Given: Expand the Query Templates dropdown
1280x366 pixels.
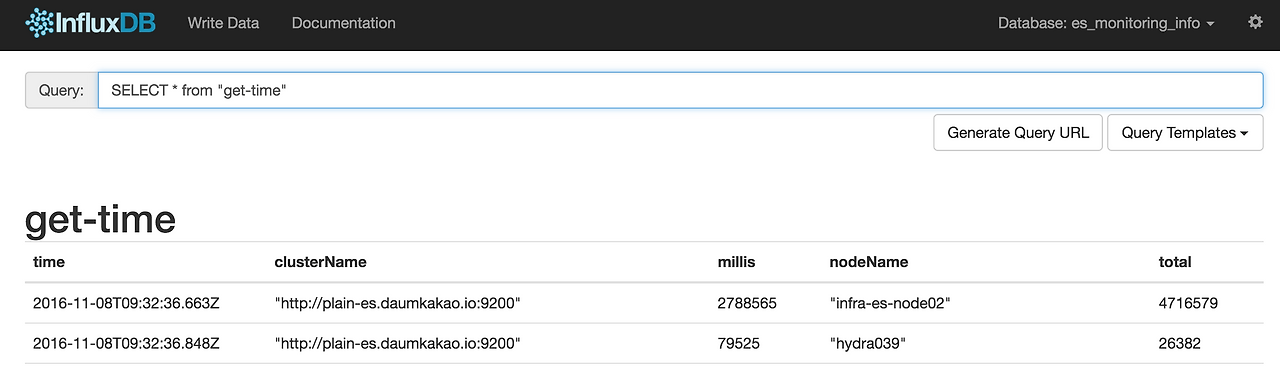Looking at the screenshot, I should click(x=1185, y=132).
